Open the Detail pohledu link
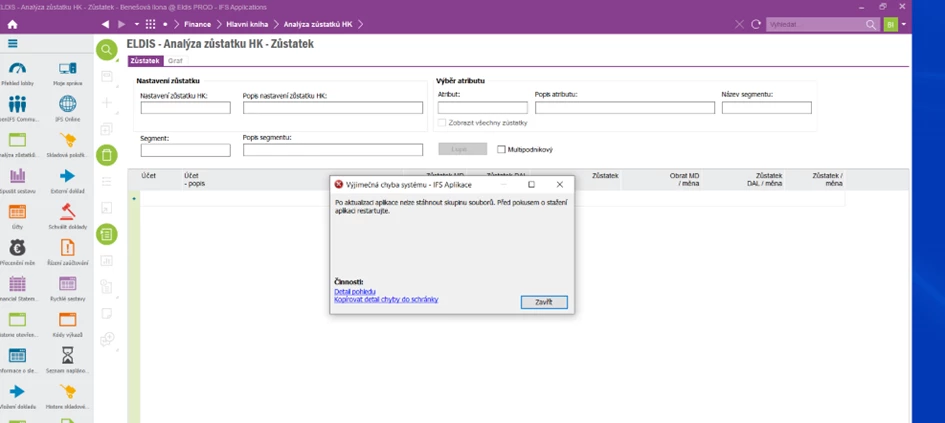Viewport: 945px width, 423px height. [x=355, y=292]
